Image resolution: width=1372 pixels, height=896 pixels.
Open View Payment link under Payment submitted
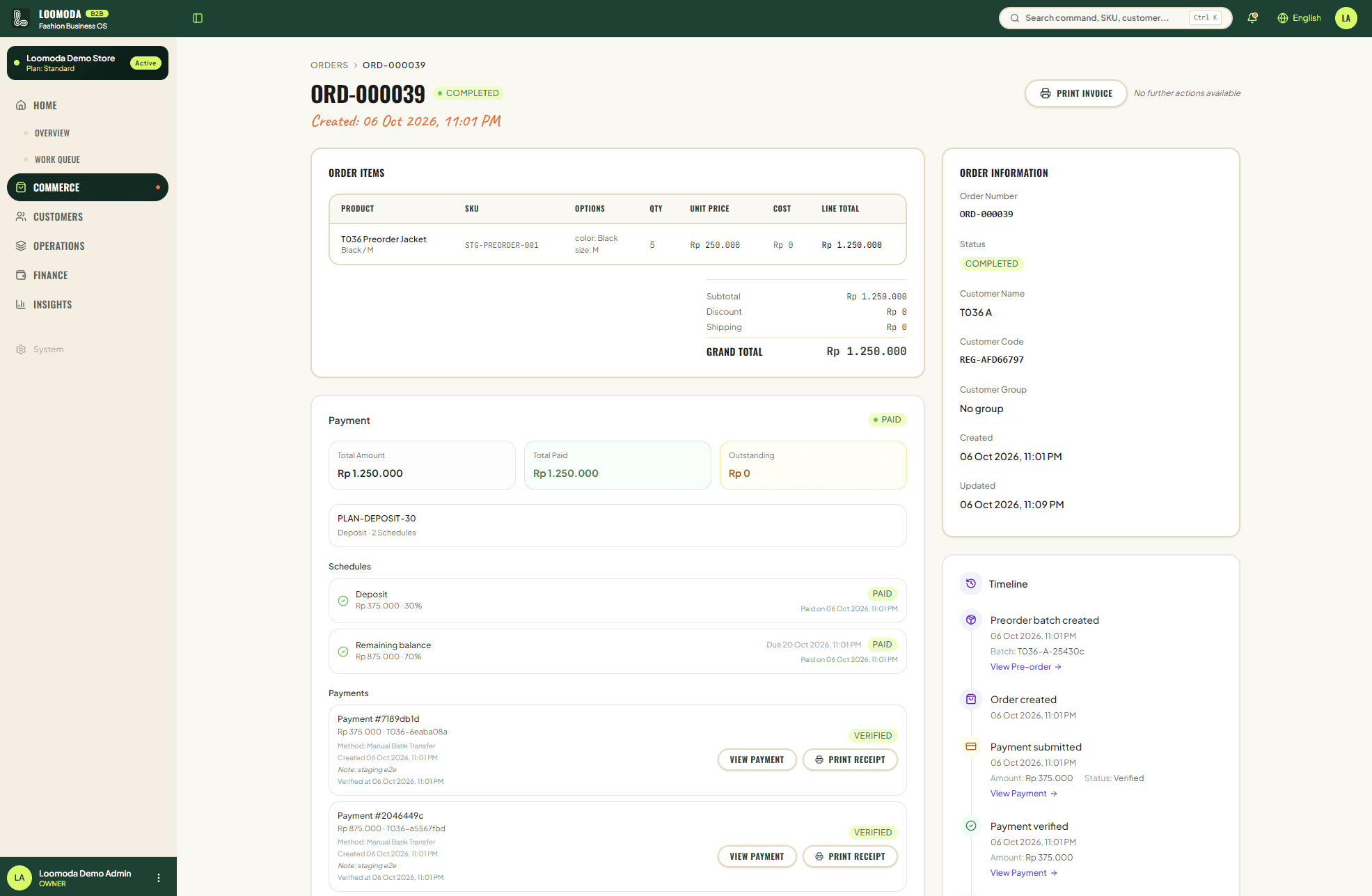(1024, 794)
